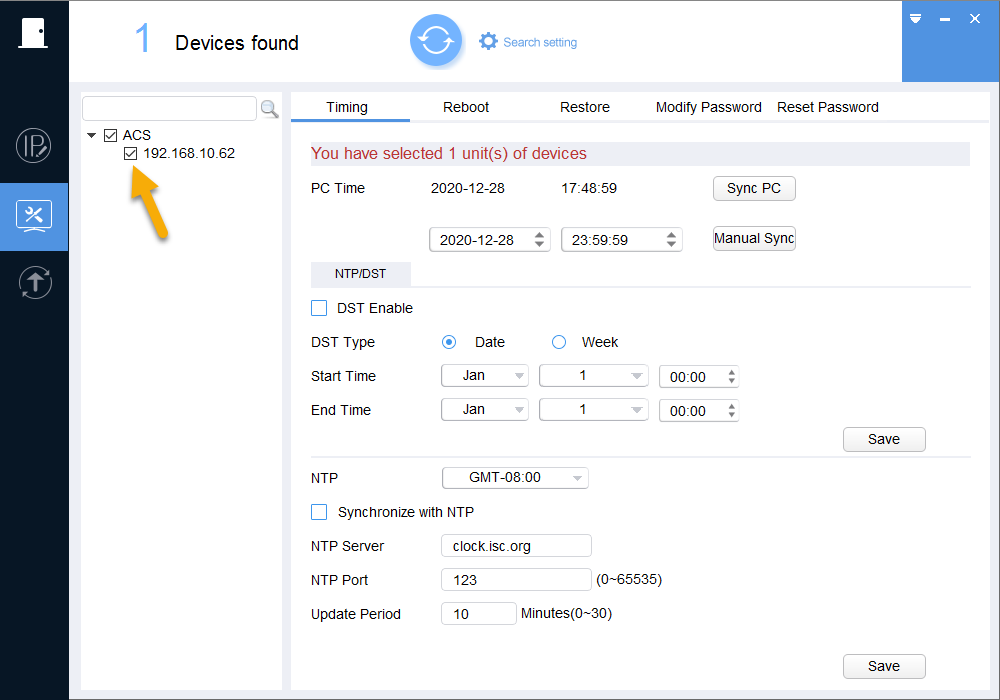This screenshot has height=700, width=1000.
Task: Increase the manual time stepper value
Action: 671,235
